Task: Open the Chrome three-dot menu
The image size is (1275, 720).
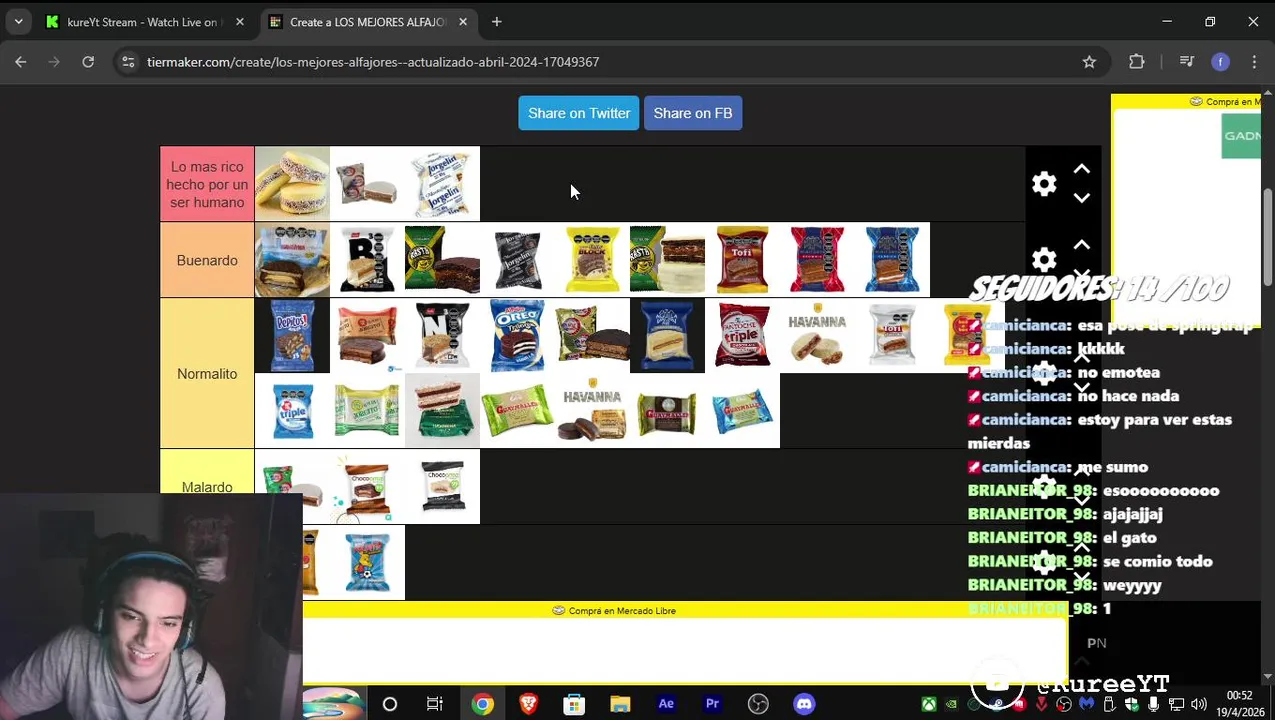Action: pyautogui.click(x=1254, y=62)
